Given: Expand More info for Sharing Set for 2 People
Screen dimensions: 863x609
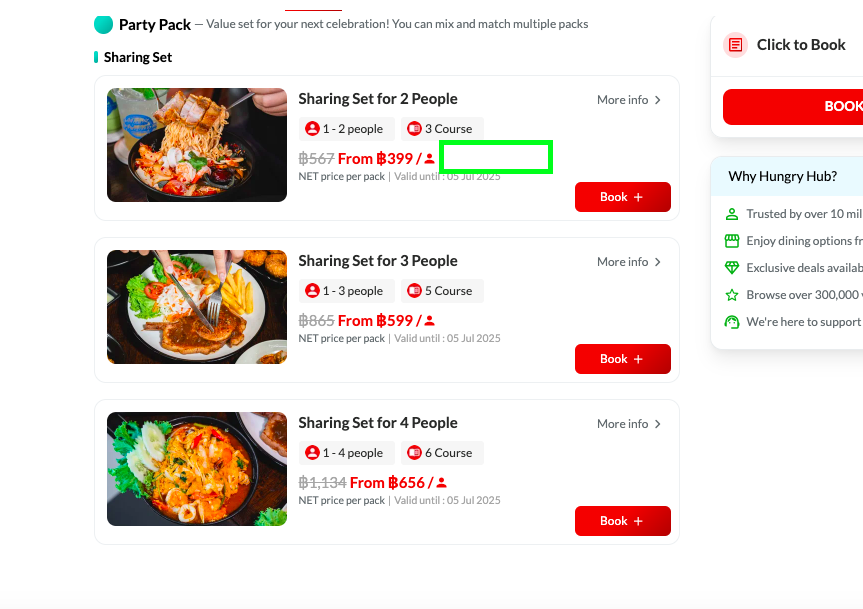Looking at the screenshot, I should (629, 100).
